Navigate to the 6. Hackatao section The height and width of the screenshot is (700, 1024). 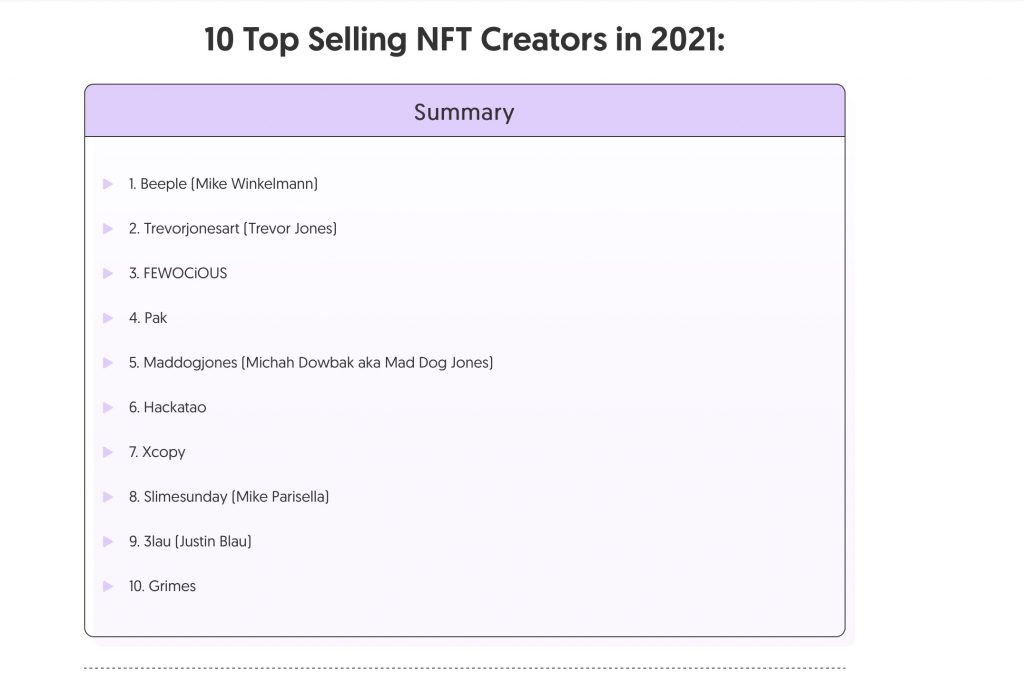(x=167, y=407)
